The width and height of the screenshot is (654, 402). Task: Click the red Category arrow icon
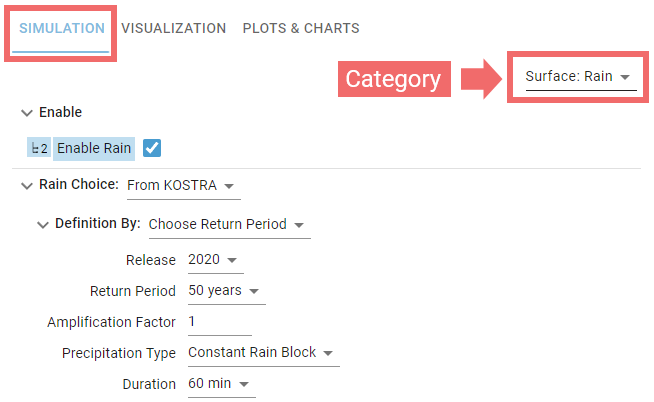[x=478, y=80]
